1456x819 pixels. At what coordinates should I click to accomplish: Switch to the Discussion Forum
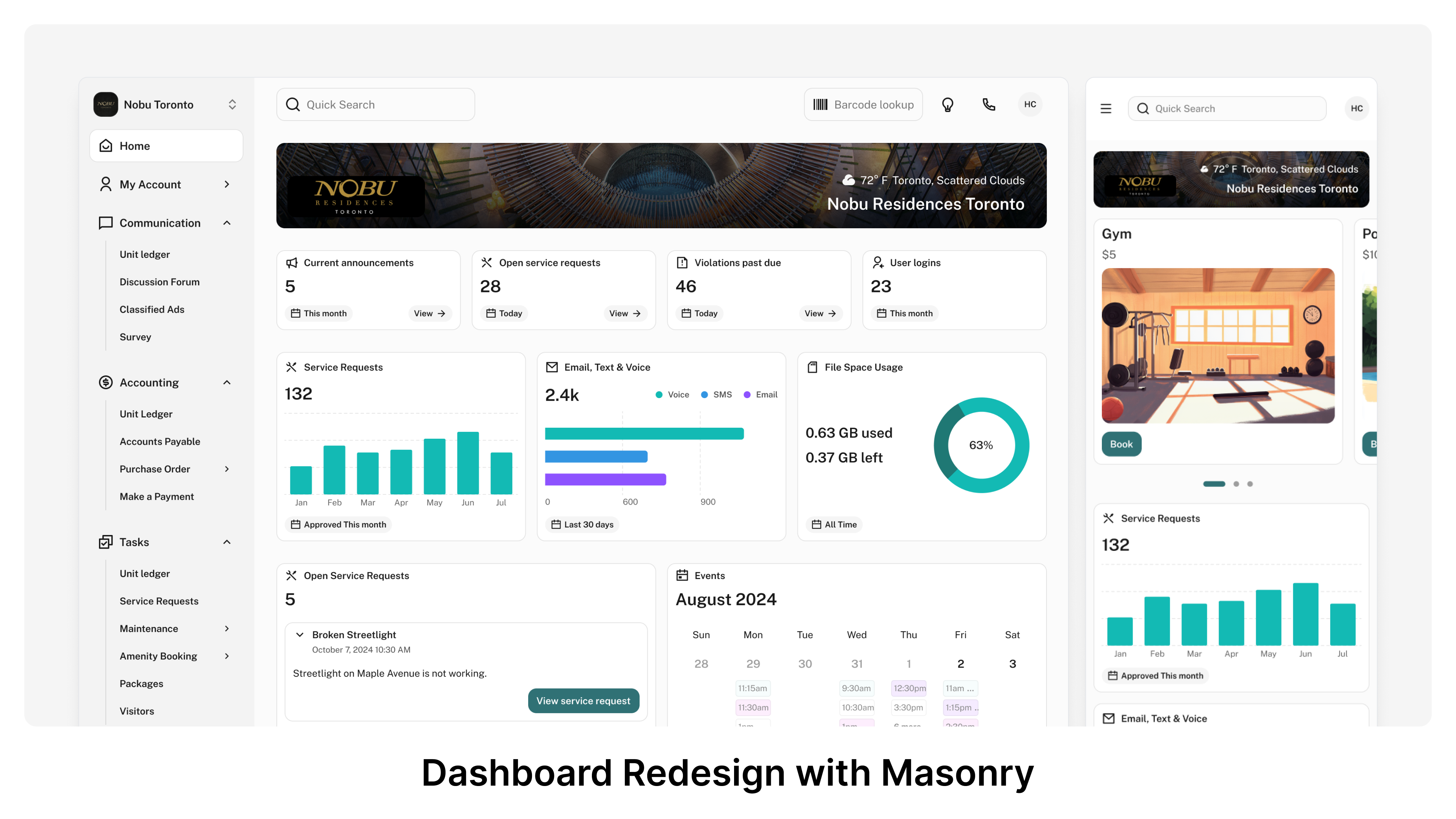tap(160, 281)
